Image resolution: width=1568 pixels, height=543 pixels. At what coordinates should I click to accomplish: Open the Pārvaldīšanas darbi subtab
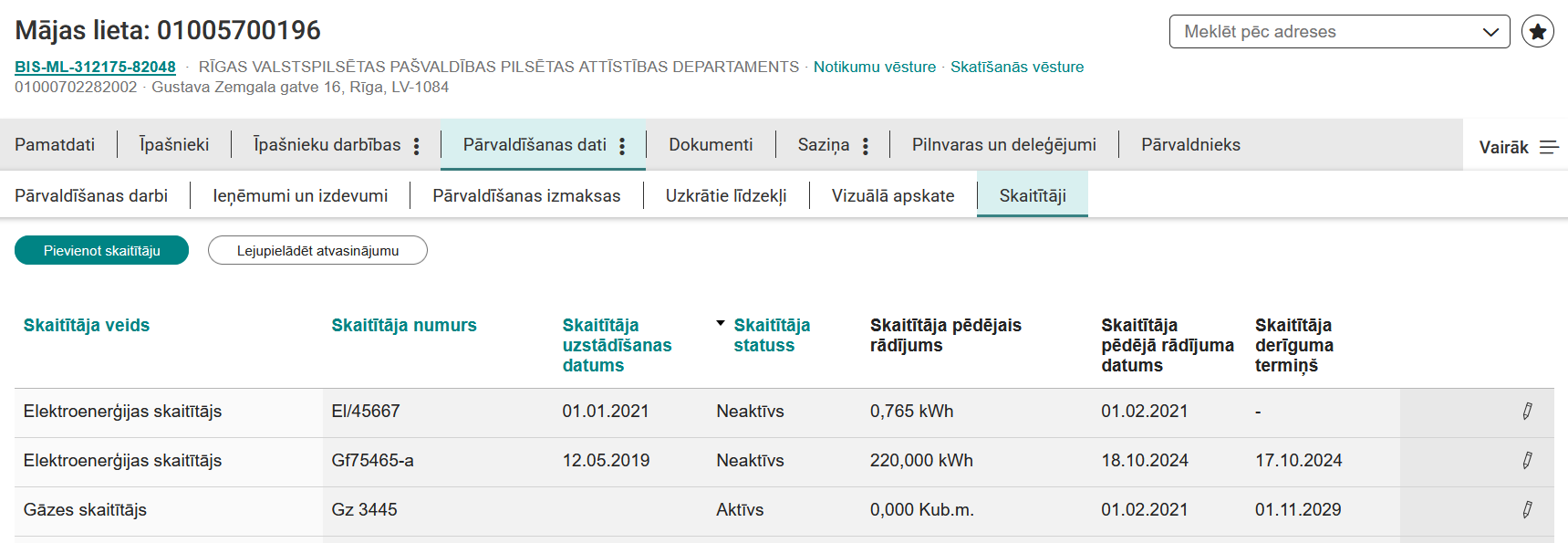(x=91, y=195)
